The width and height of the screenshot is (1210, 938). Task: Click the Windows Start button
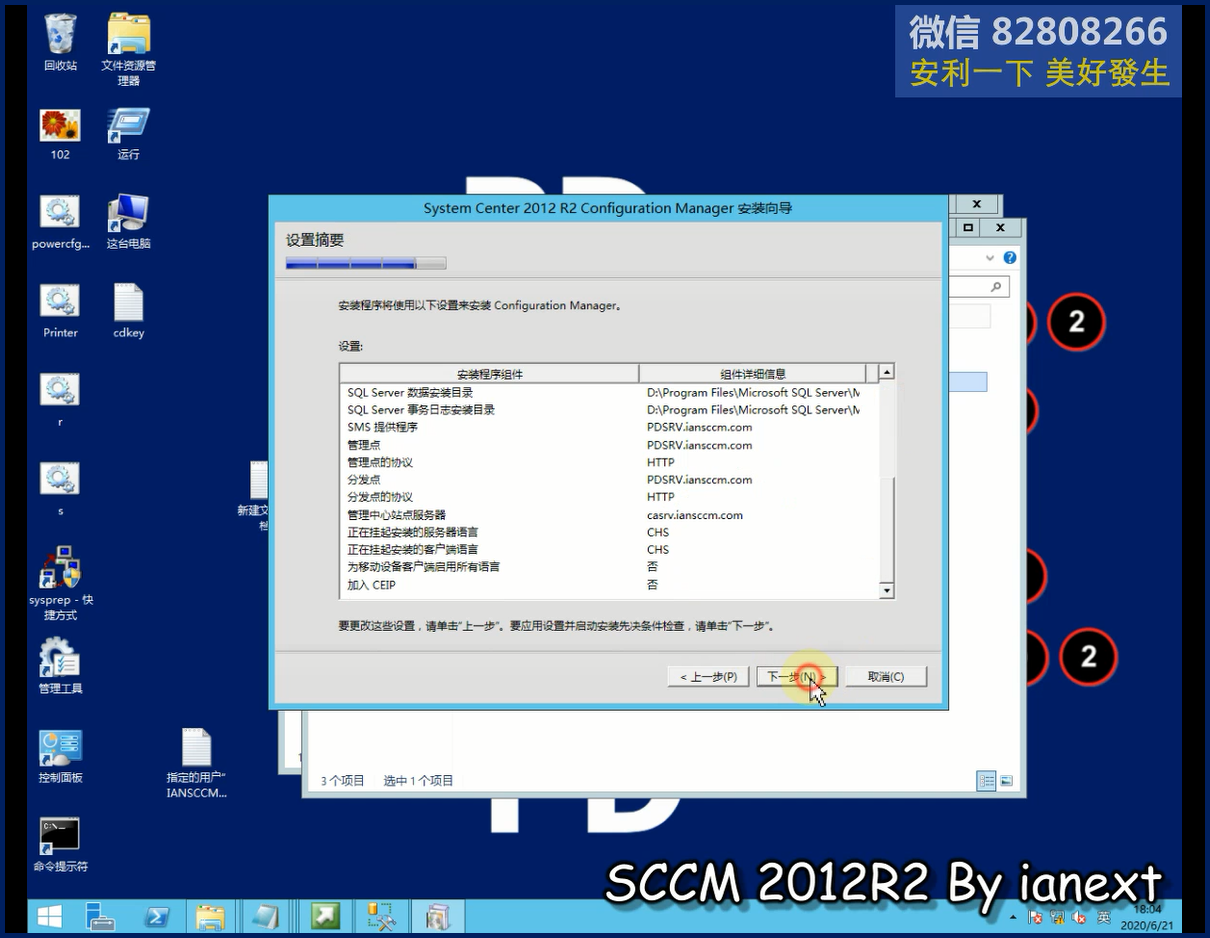(x=49, y=916)
